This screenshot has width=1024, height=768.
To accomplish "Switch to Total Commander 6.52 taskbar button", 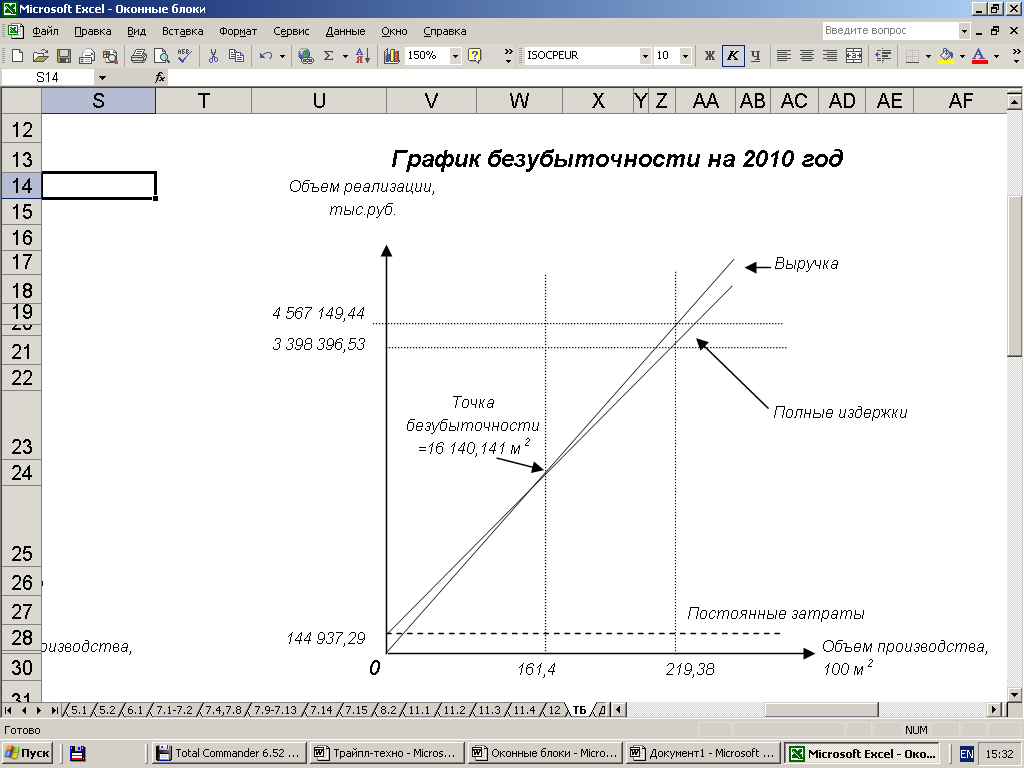I will pyautogui.click(x=228, y=753).
